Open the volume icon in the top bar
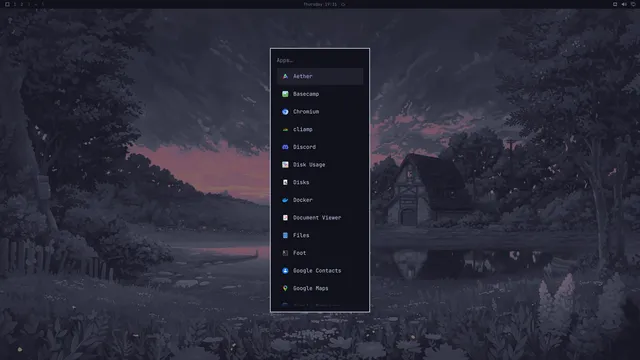Image resolution: width=640 pixels, height=360 pixels. 624,4
